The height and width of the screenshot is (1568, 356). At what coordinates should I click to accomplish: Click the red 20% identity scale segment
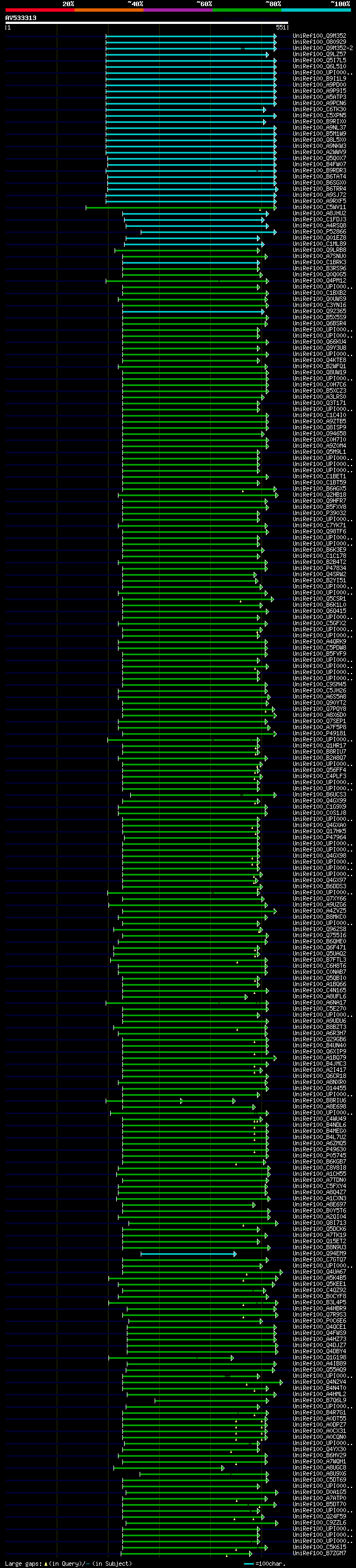(39, 10)
